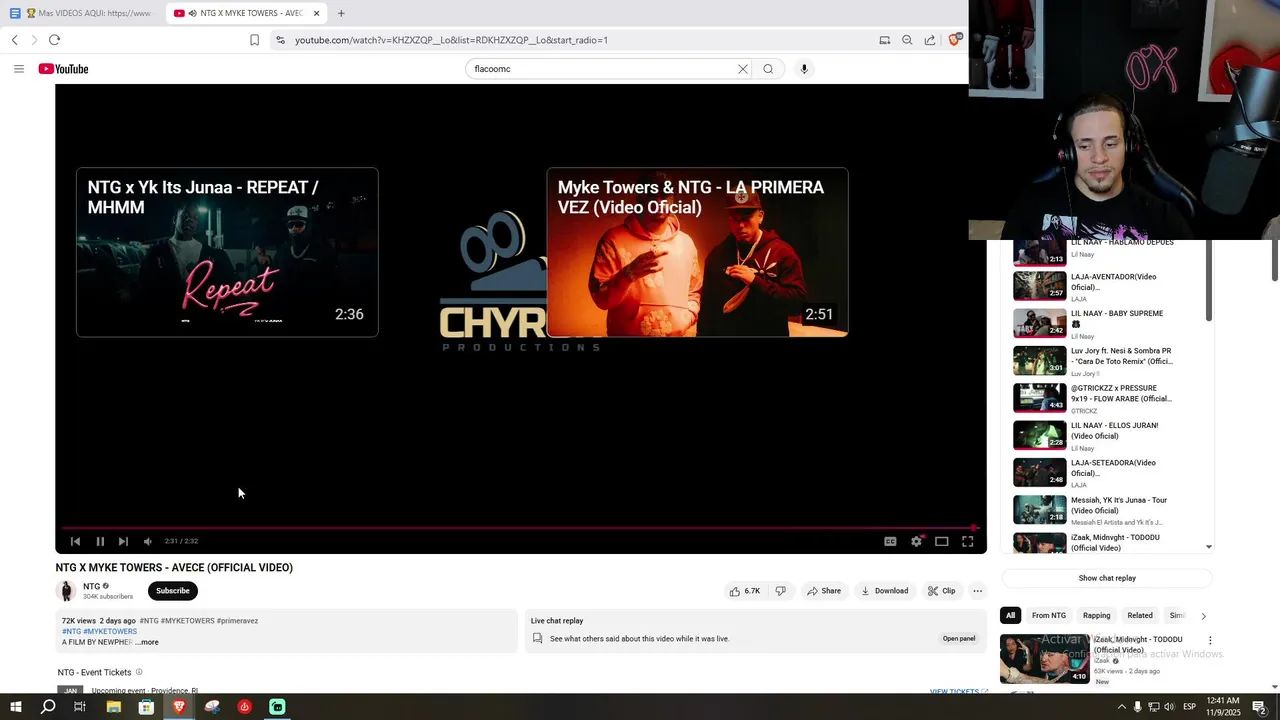The width and height of the screenshot is (1280, 720).
Task: Open the cast media icon in the address bar
Action: click(884, 40)
